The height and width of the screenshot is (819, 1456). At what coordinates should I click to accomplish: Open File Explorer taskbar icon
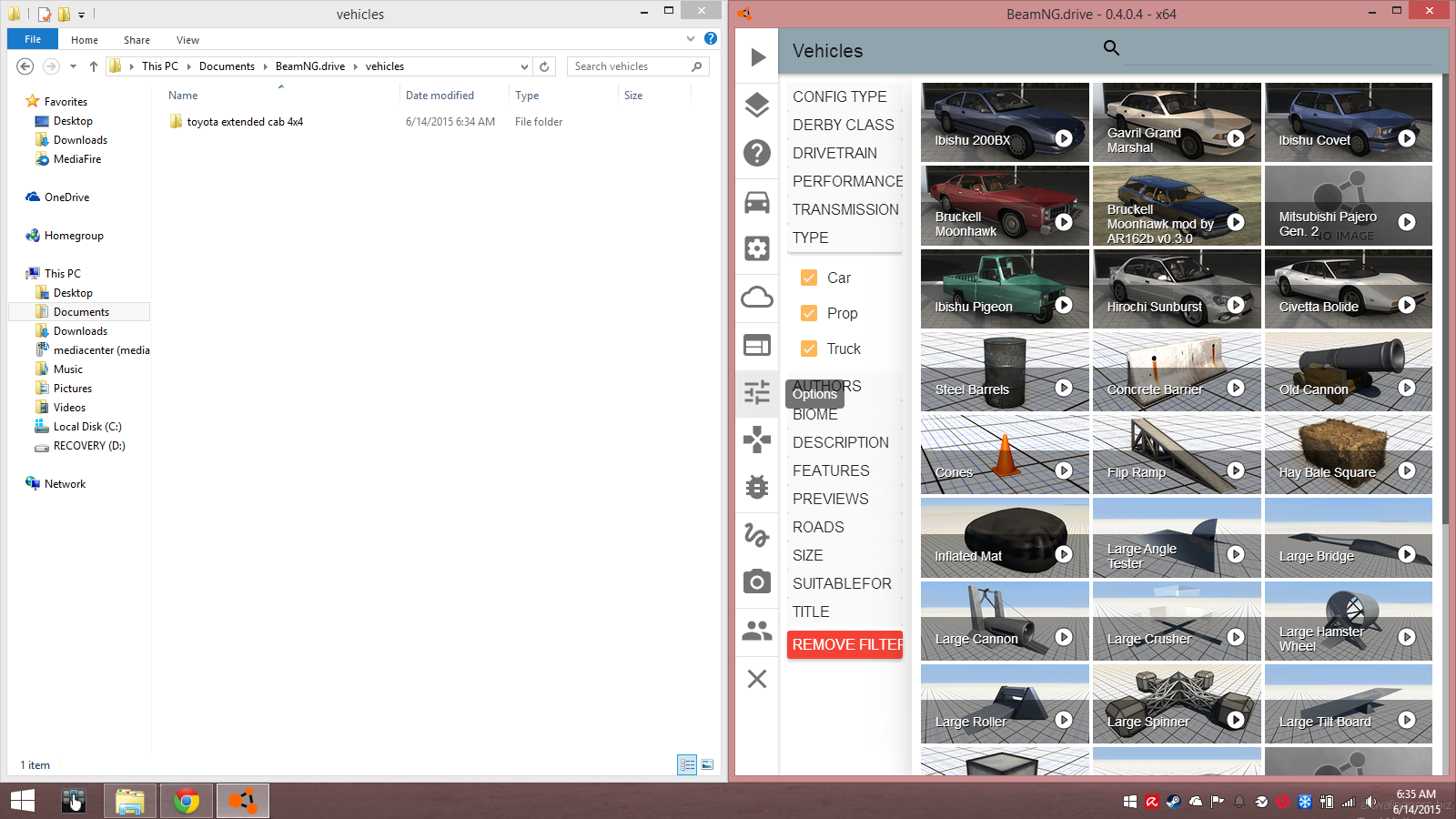click(130, 801)
